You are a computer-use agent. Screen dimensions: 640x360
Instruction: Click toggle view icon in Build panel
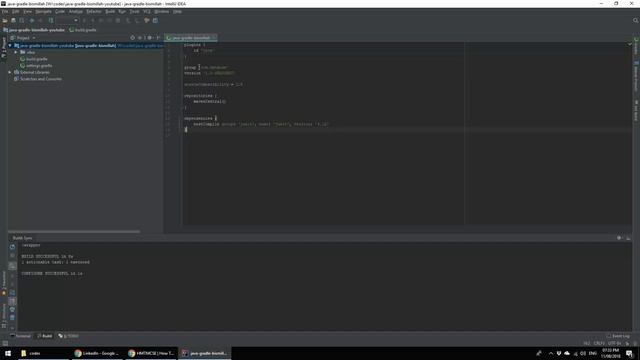click(x=12, y=265)
